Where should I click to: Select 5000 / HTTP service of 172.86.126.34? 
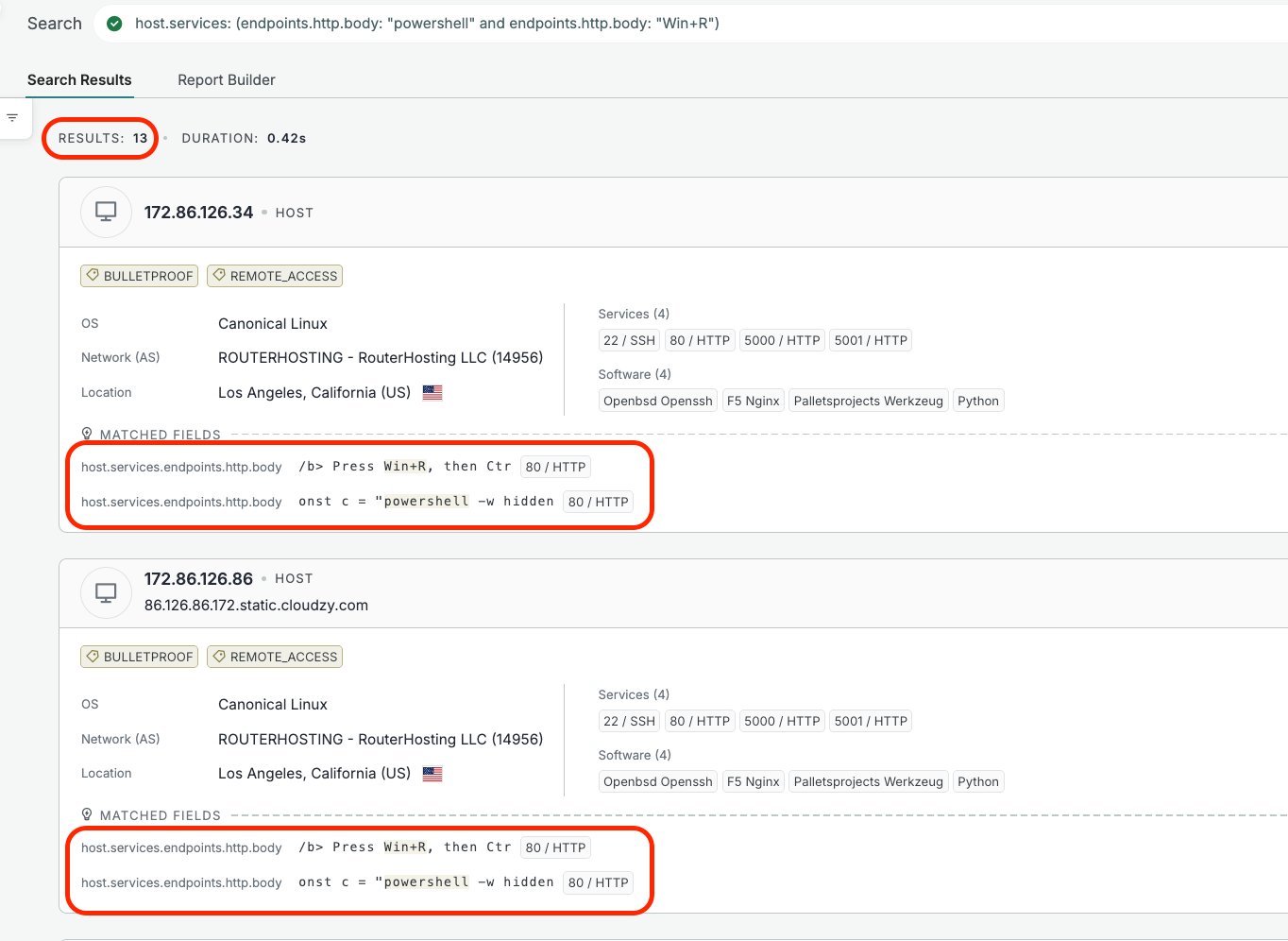coord(782,340)
